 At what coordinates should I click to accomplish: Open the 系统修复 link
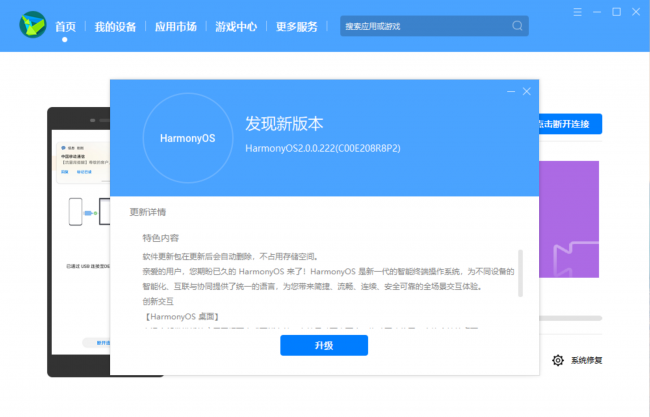[x=587, y=361]
